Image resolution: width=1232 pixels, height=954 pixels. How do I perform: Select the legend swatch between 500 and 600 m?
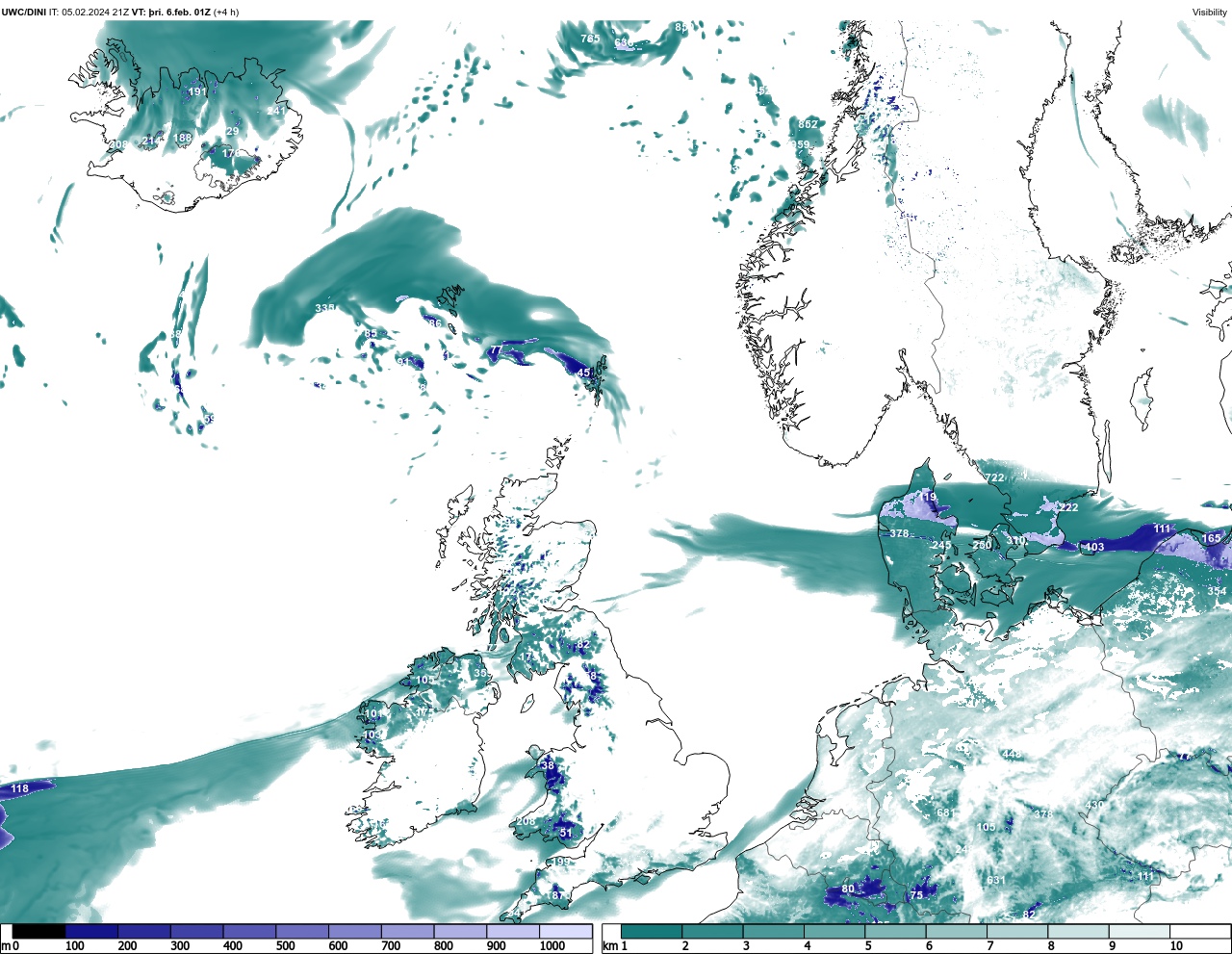pos(302,931)
